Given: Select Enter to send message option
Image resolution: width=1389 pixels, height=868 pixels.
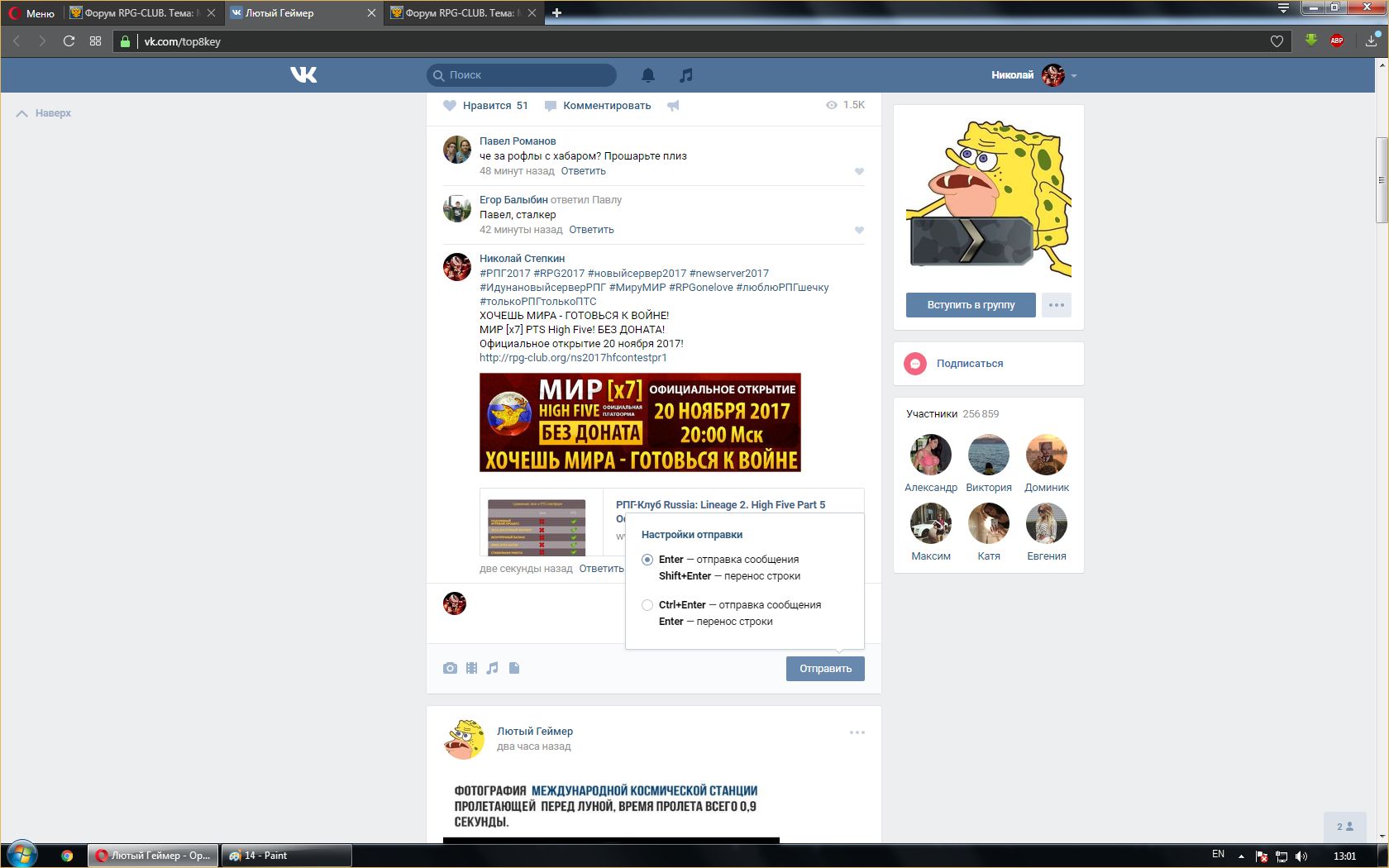Looking at the screenshot, I should [x=647, y=560].
